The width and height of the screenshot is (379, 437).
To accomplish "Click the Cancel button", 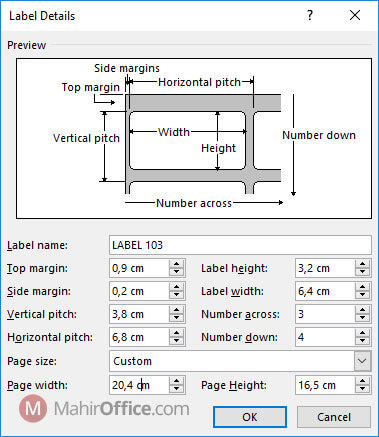I will click(x=334, y=417).
